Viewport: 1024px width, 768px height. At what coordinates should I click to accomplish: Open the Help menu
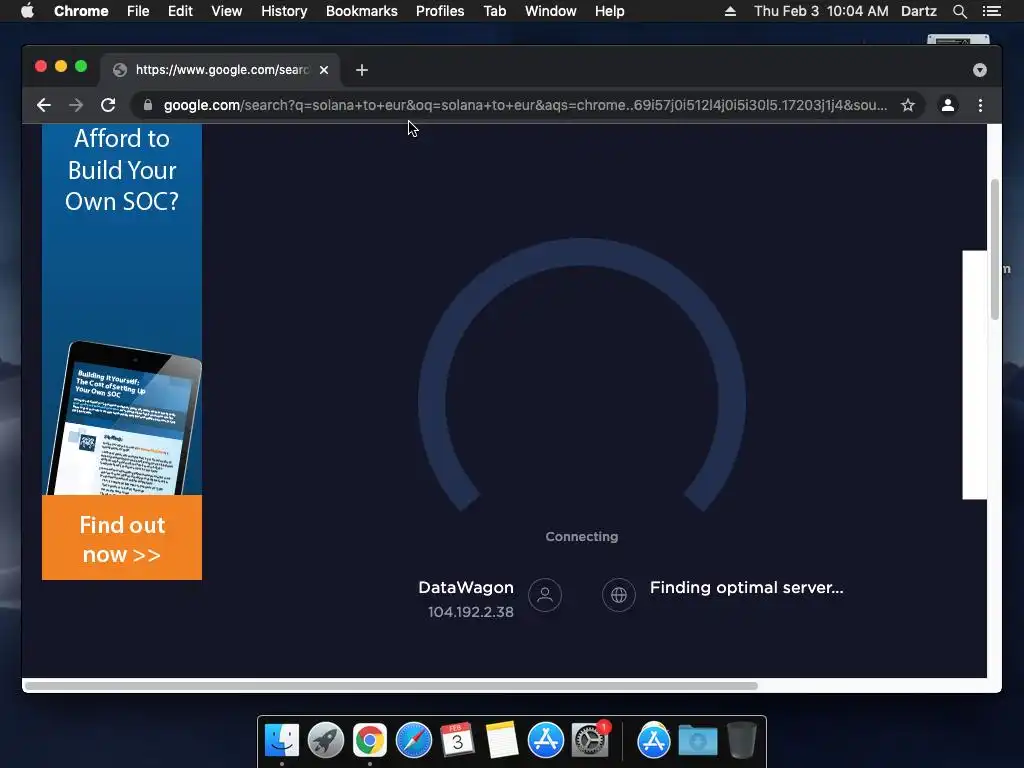point(609,11)
